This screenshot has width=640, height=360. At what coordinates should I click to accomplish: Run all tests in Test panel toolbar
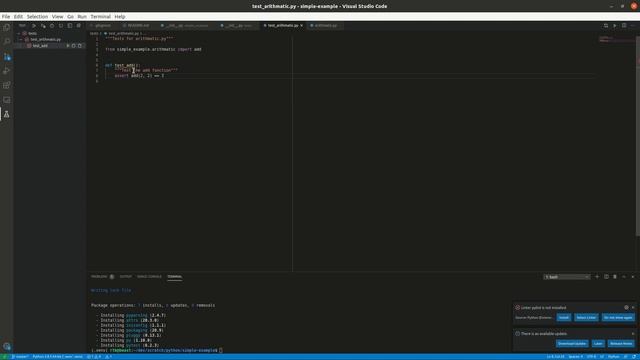pyautogui.click(x=34, y=25)
